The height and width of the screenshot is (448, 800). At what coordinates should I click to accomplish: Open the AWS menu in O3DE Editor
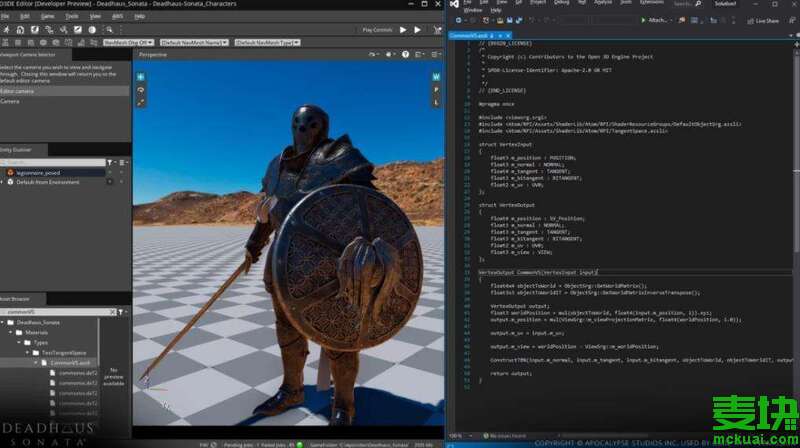coord(117,16)
